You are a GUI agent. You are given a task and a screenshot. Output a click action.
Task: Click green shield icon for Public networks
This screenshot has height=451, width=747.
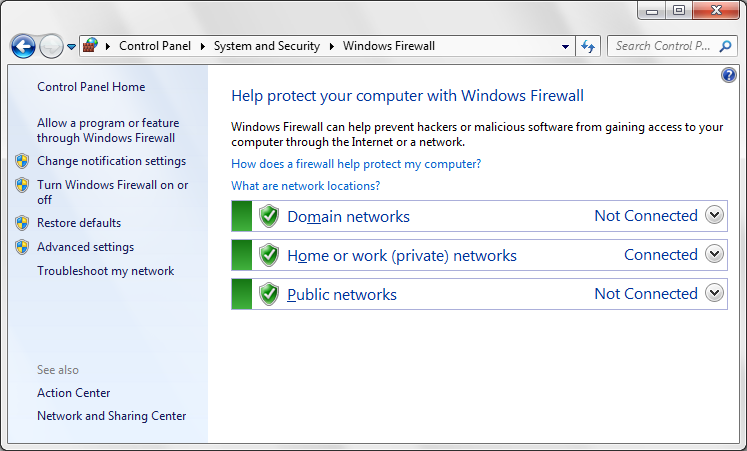[x=268, y=294]
